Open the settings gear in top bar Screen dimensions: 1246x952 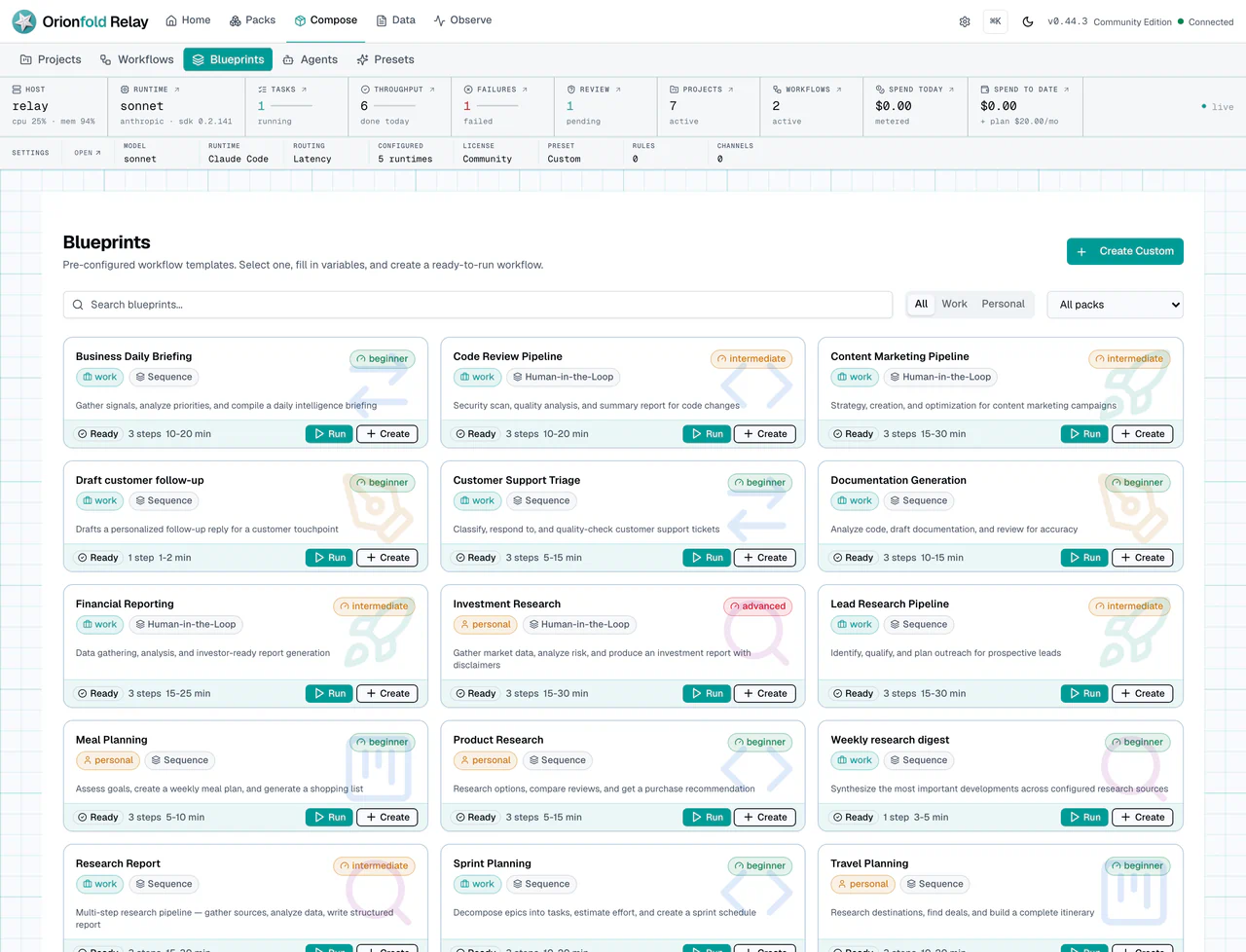coord(965,21)
